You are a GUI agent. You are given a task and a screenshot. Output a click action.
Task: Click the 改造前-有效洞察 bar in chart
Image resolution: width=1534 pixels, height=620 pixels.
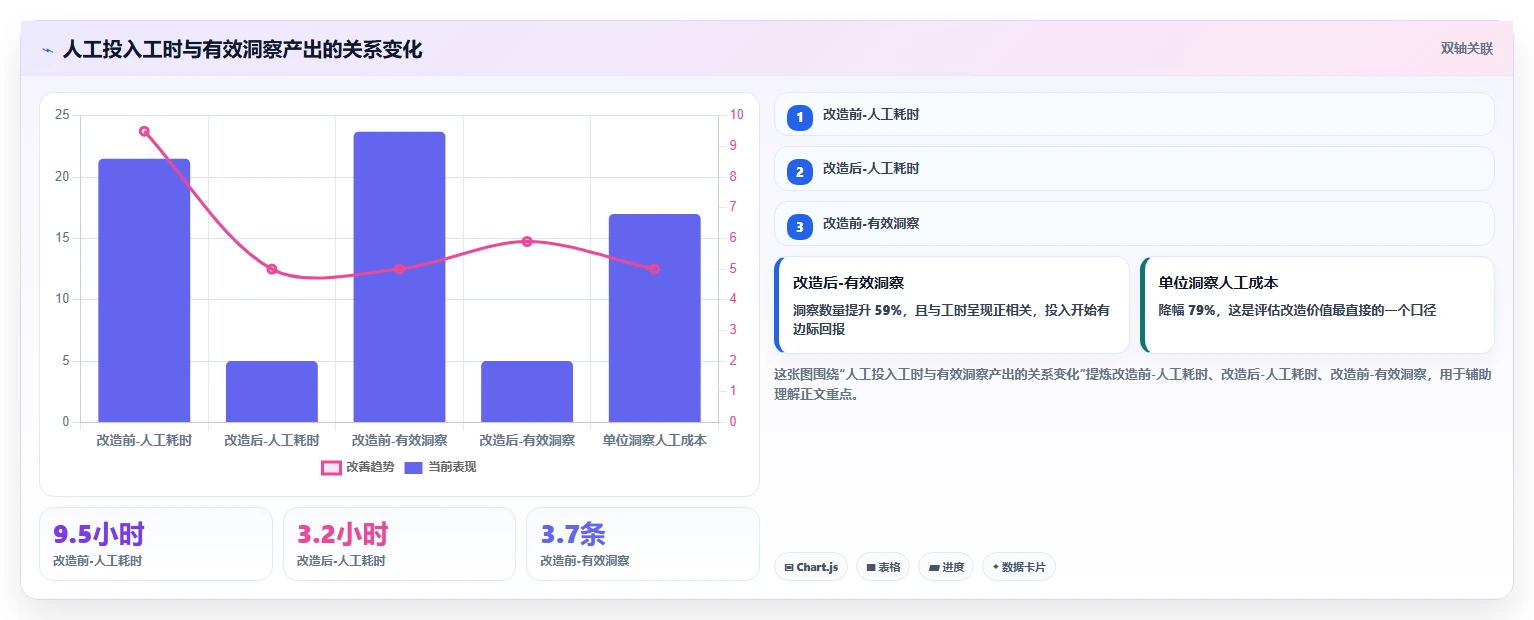pos(399,277)
